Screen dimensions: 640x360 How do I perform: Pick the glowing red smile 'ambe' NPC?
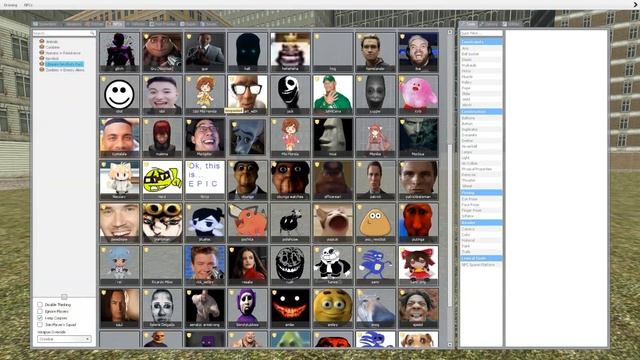point(290,308)
